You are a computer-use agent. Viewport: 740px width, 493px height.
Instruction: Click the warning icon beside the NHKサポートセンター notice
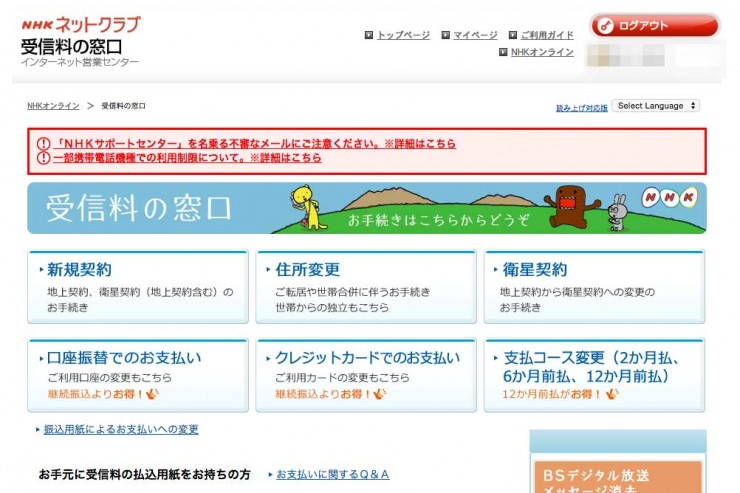(x=43, y=143)
